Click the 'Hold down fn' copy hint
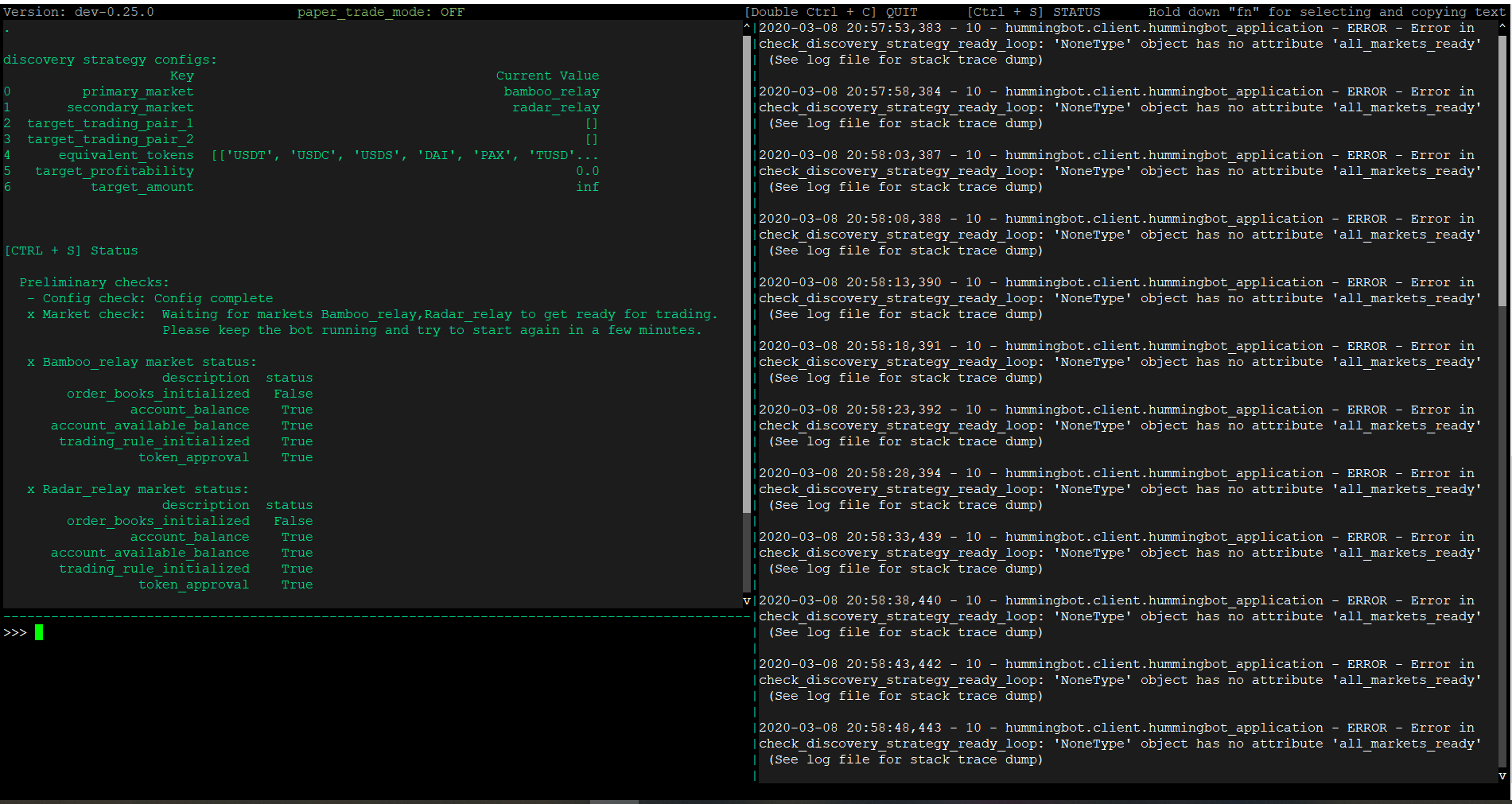This screenshot has height=804, width=1512. point(1327,12)
